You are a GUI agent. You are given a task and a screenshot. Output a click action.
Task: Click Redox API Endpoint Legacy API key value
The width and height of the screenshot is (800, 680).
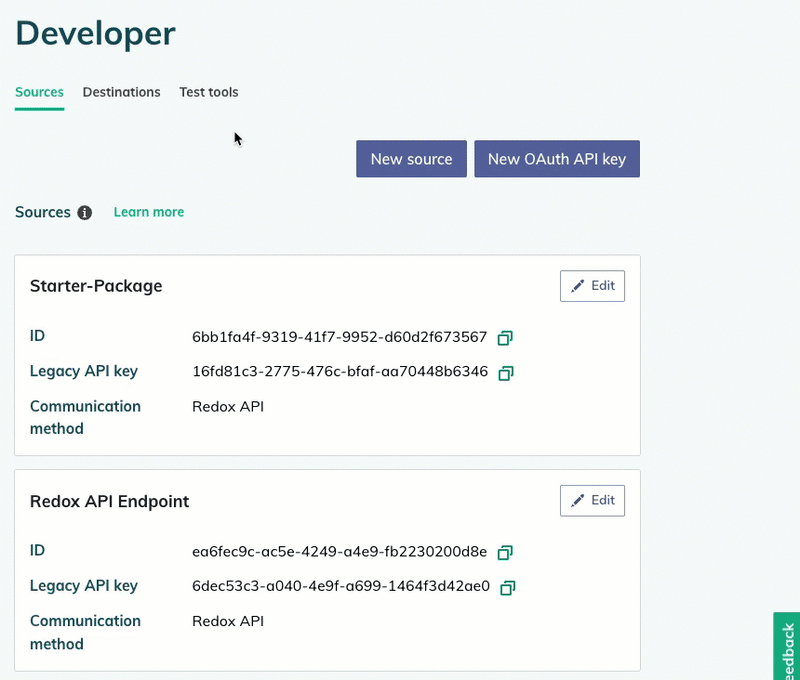[341, 586]
